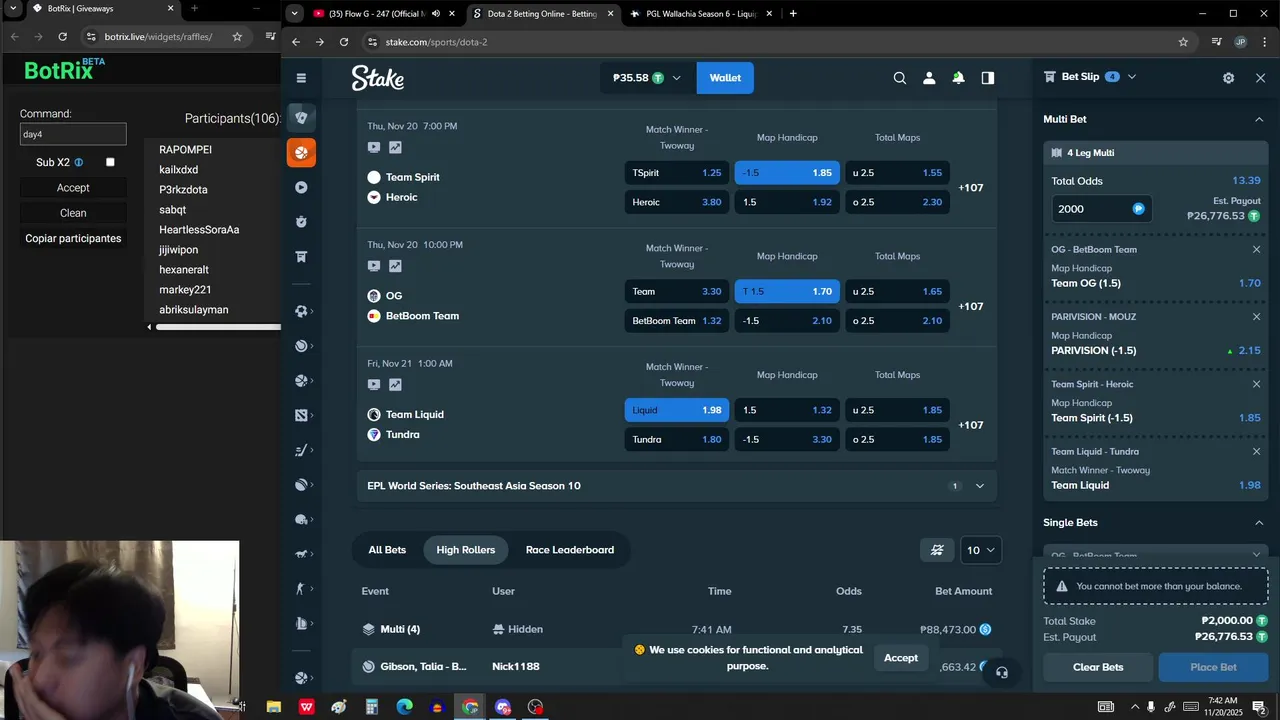1280x720 pixels.
Task: Click BotRix Accept button
Action: (x=73, y=188)
